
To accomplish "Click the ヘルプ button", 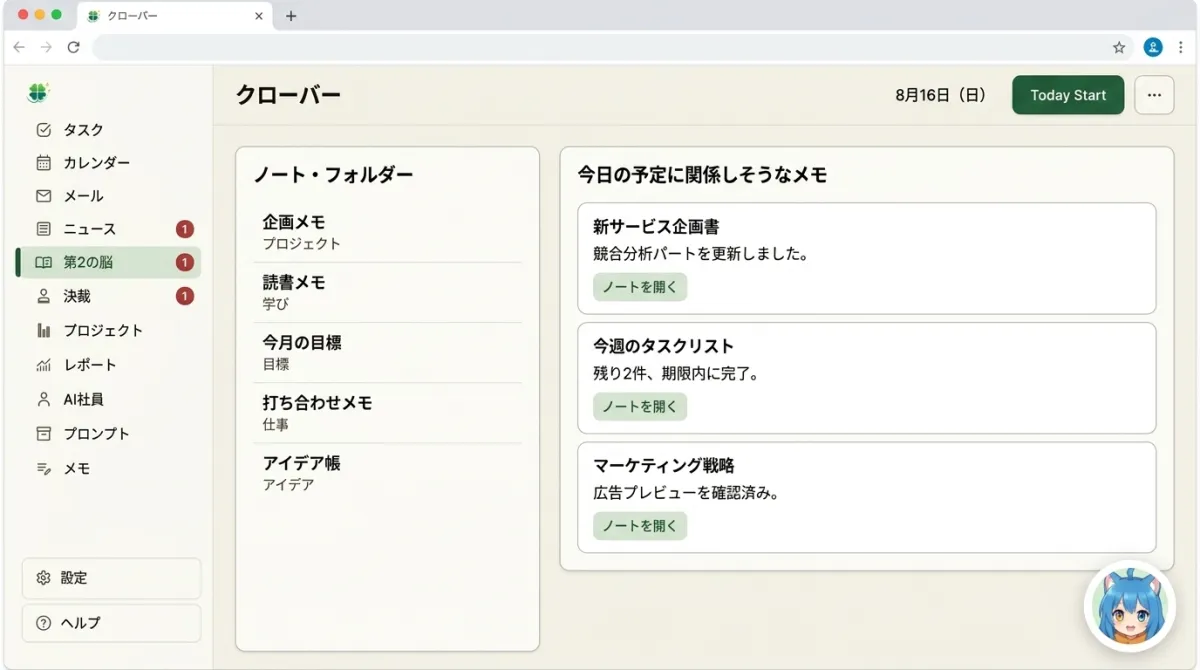I will pos(111,623).
